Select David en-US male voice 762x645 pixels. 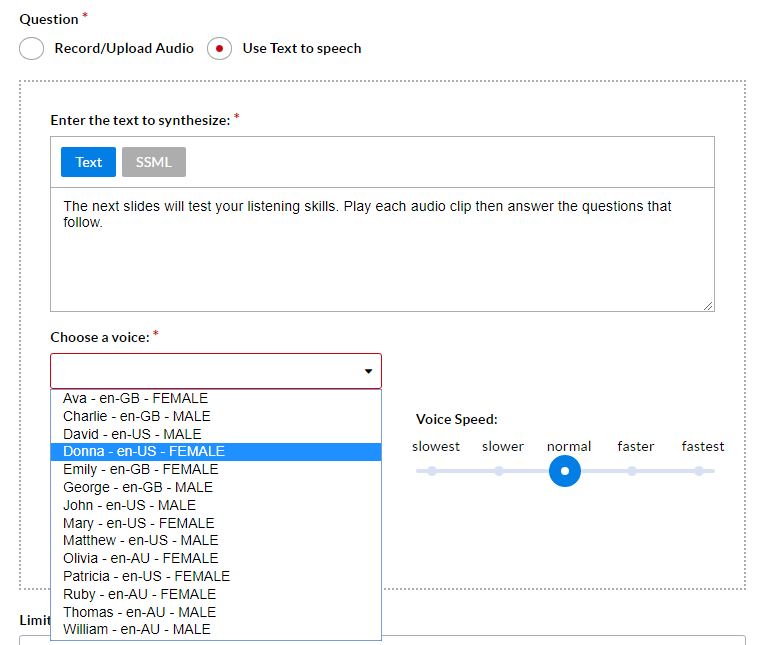pos(132,434)
